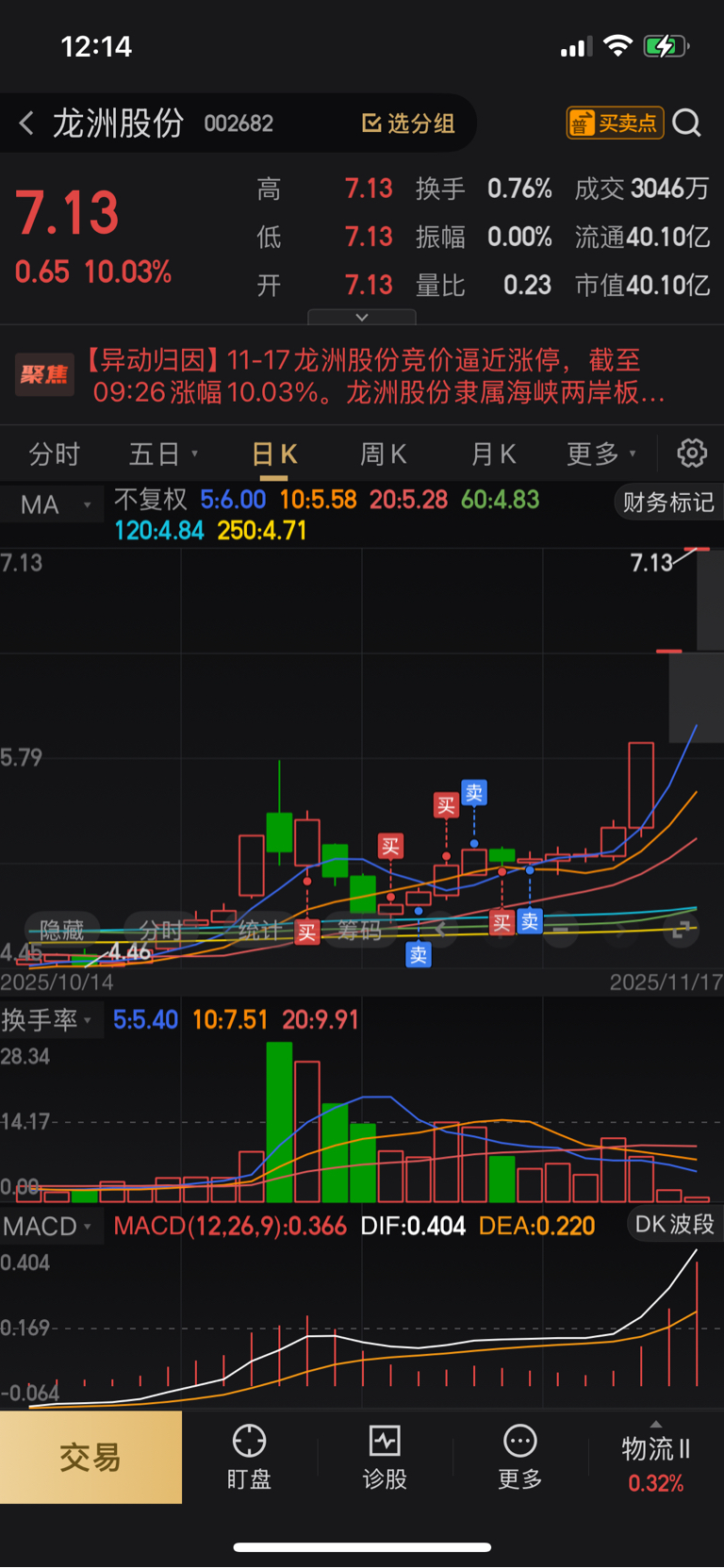Tap the top 卖 marker on chart
The width and height of the screenshot is (724, 1568).
coord(474,794)
